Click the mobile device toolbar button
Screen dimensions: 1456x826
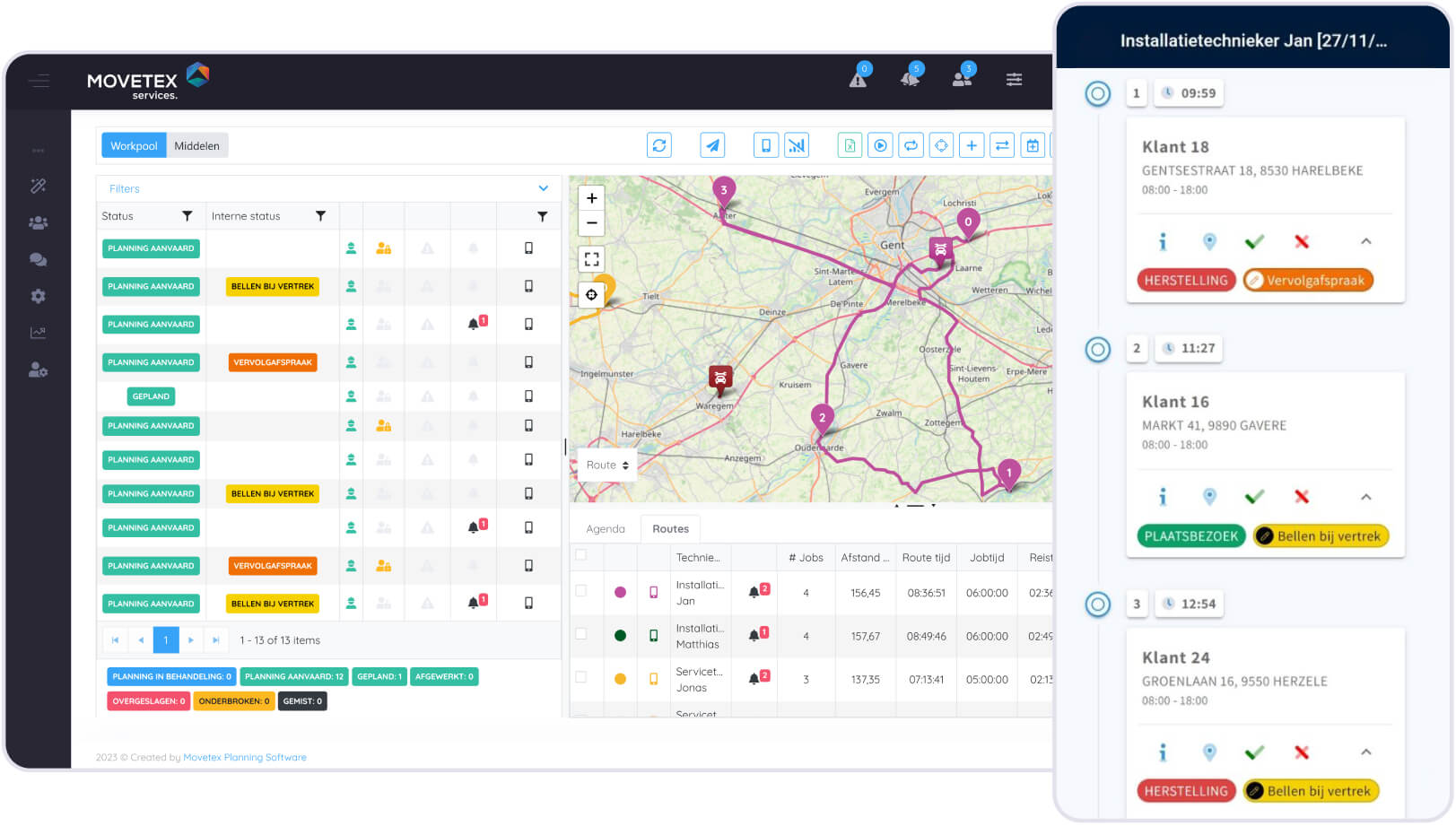tap(765, 145)
